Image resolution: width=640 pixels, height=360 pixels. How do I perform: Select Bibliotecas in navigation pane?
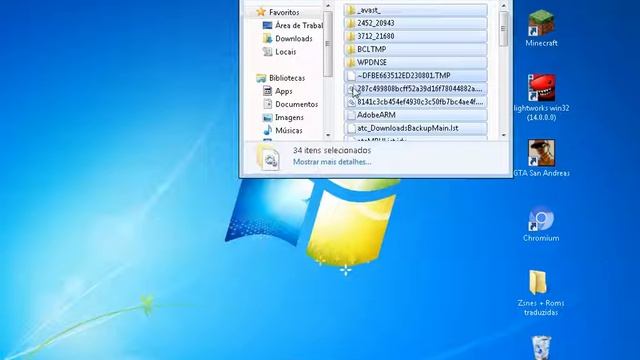287,78
